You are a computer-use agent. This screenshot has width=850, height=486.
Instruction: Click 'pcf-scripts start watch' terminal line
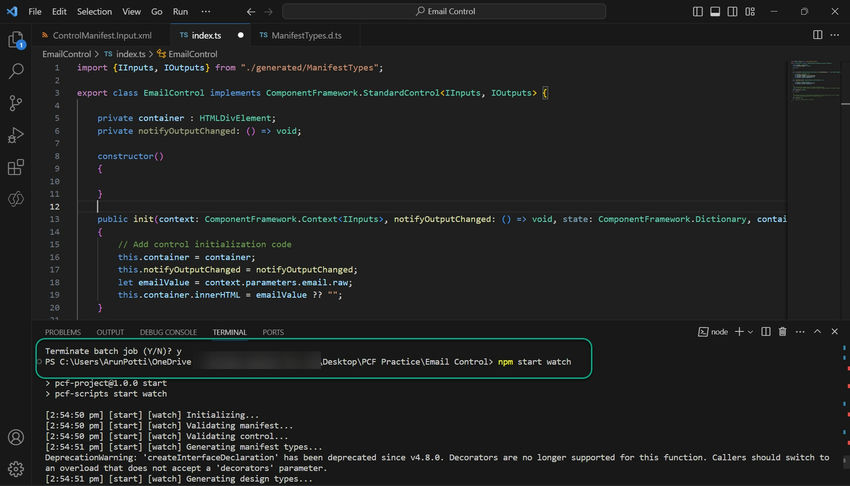click(x=111, y=394)
